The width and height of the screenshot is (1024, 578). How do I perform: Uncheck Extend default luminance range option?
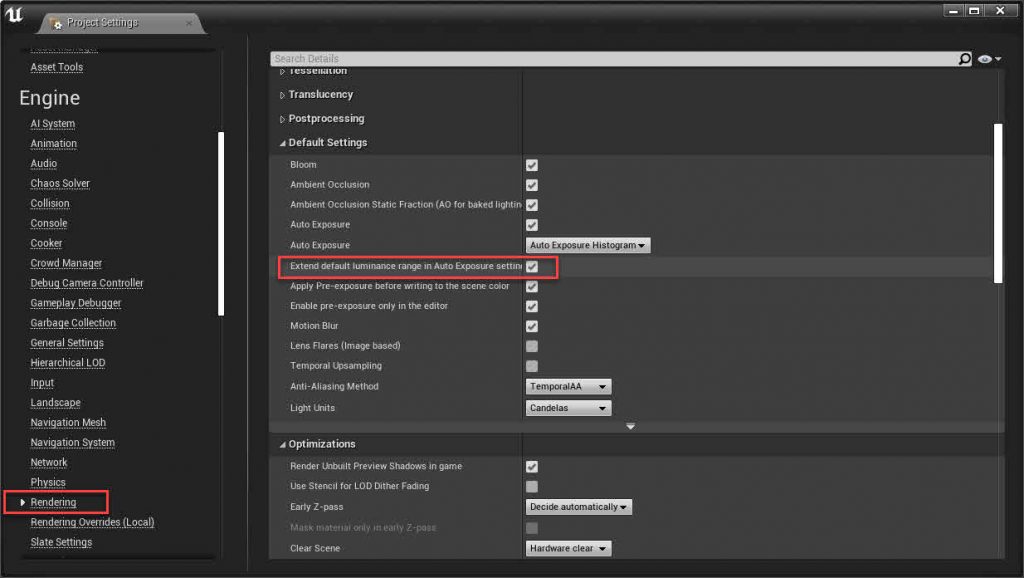tap(532, 267)
